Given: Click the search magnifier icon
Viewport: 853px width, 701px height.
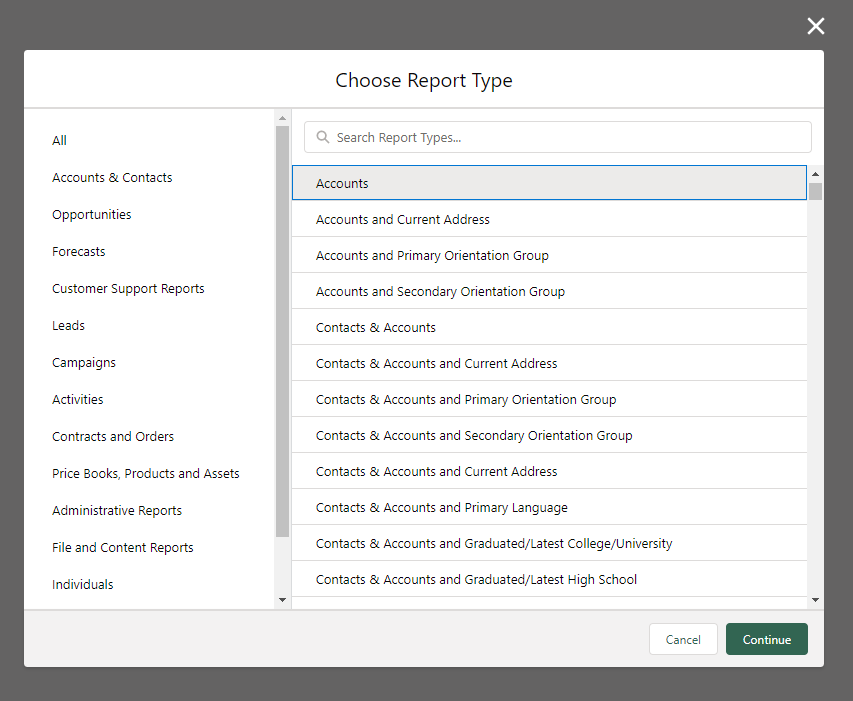Looking at the screenshot, I should click(x=323, y=138).
